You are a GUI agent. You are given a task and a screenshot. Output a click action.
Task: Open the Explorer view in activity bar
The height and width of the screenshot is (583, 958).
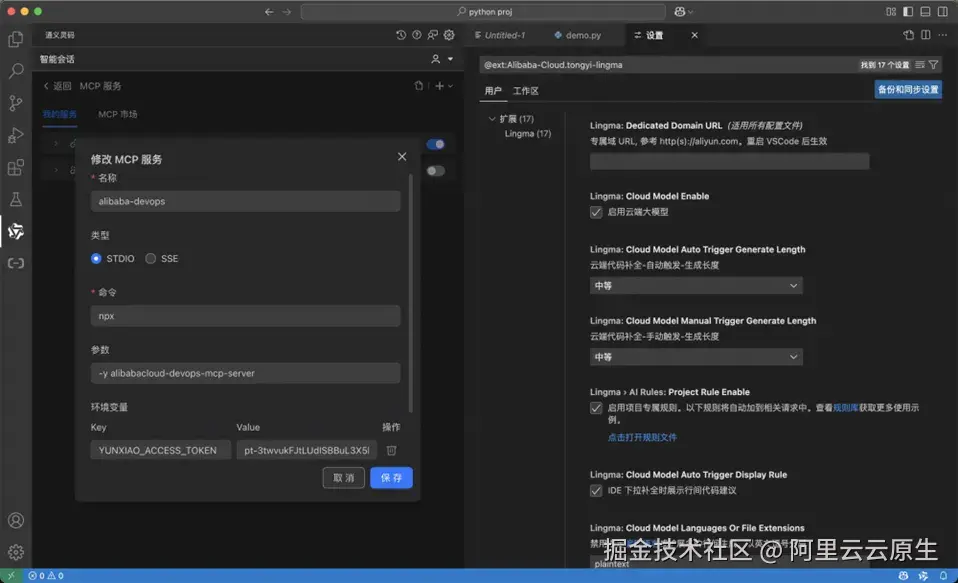click(x=16, y=39)
